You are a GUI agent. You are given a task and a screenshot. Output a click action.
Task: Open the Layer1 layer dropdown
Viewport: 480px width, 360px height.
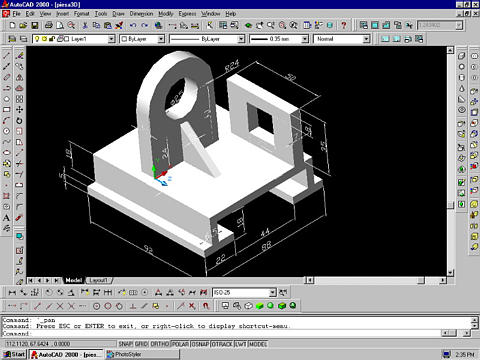pyautogui.click(x=111, y=39)
